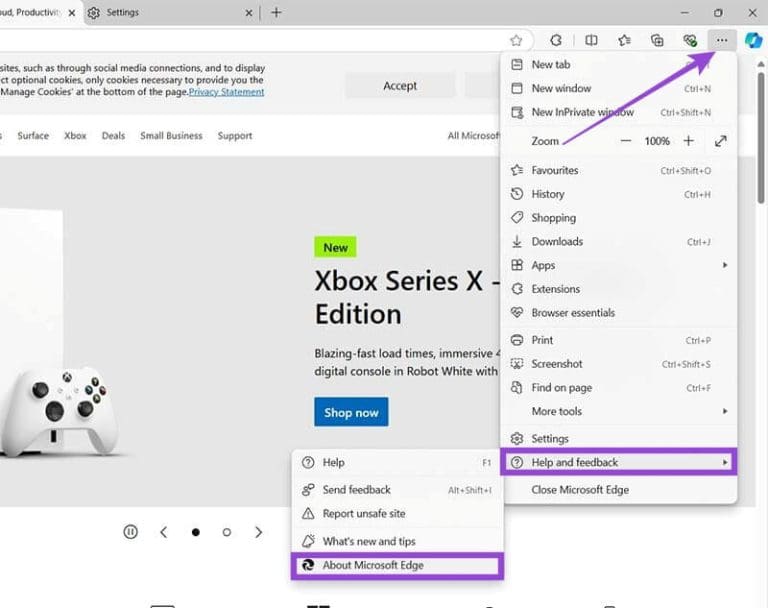Increase zoom with the plus button
Screen dimensions: 768x608
(688, 141)
